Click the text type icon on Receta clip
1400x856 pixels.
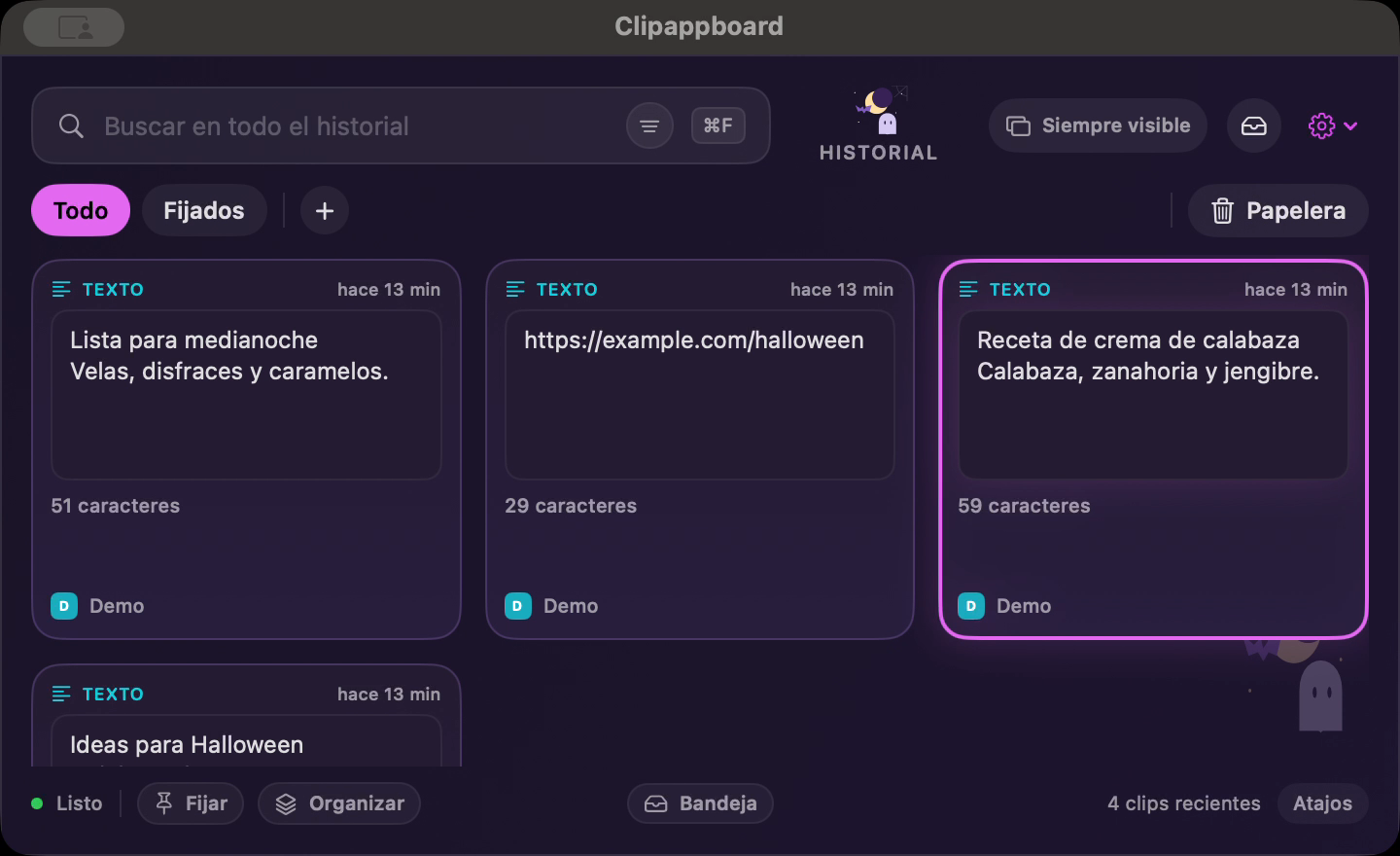pyautogui.click(x=968, y=289)
